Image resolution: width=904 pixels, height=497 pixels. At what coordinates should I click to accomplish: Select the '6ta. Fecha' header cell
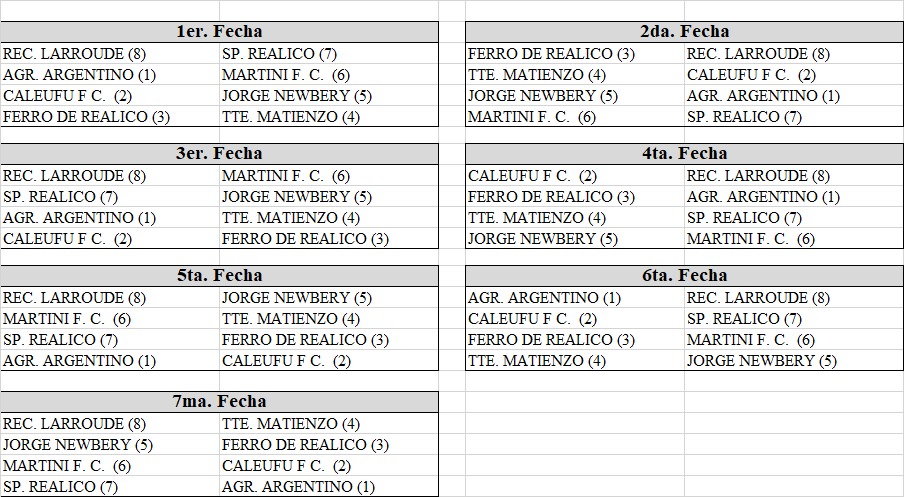point(684,276)
